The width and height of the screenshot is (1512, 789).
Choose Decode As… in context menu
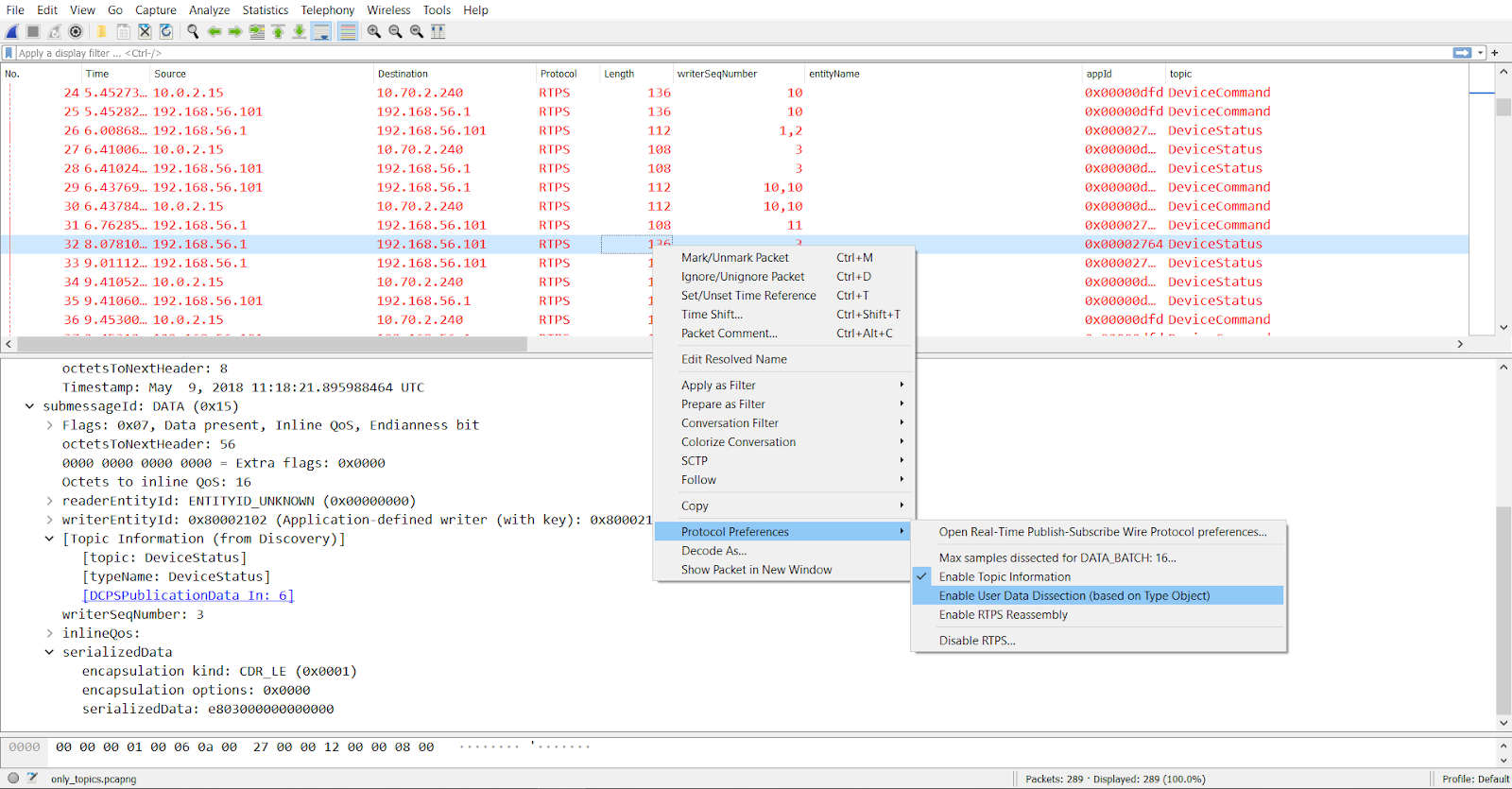[x=784, y=551]
